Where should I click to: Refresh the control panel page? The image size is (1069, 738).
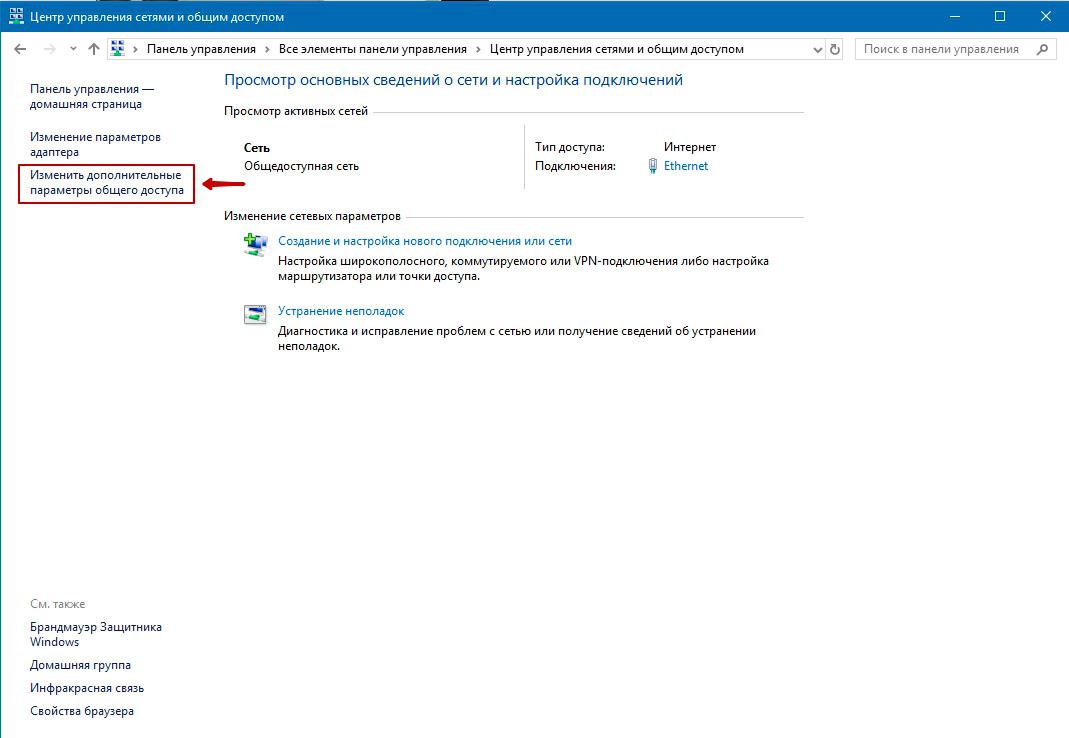point(834,49)
